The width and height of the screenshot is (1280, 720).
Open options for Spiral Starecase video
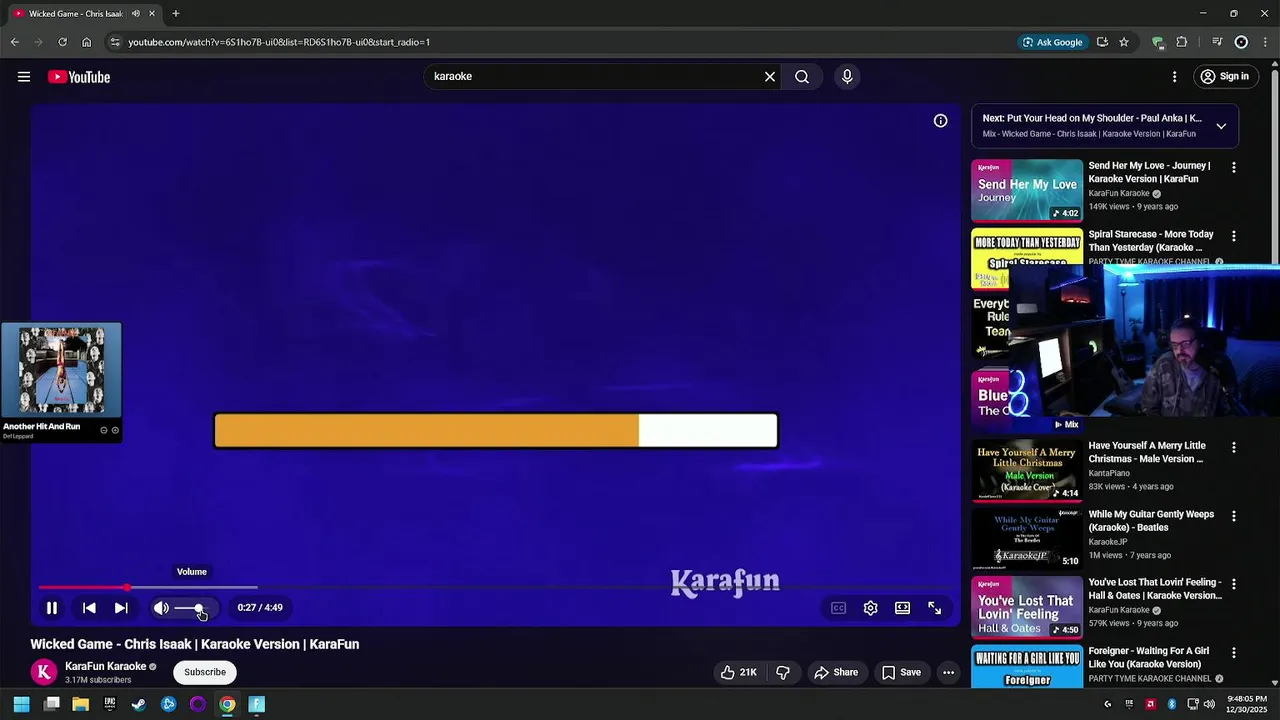[x=1233, y=236]
